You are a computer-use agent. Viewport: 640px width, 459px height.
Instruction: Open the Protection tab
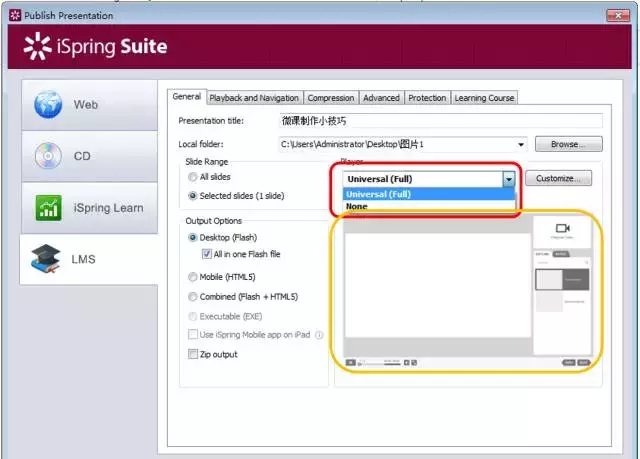(x=427, y=98)
